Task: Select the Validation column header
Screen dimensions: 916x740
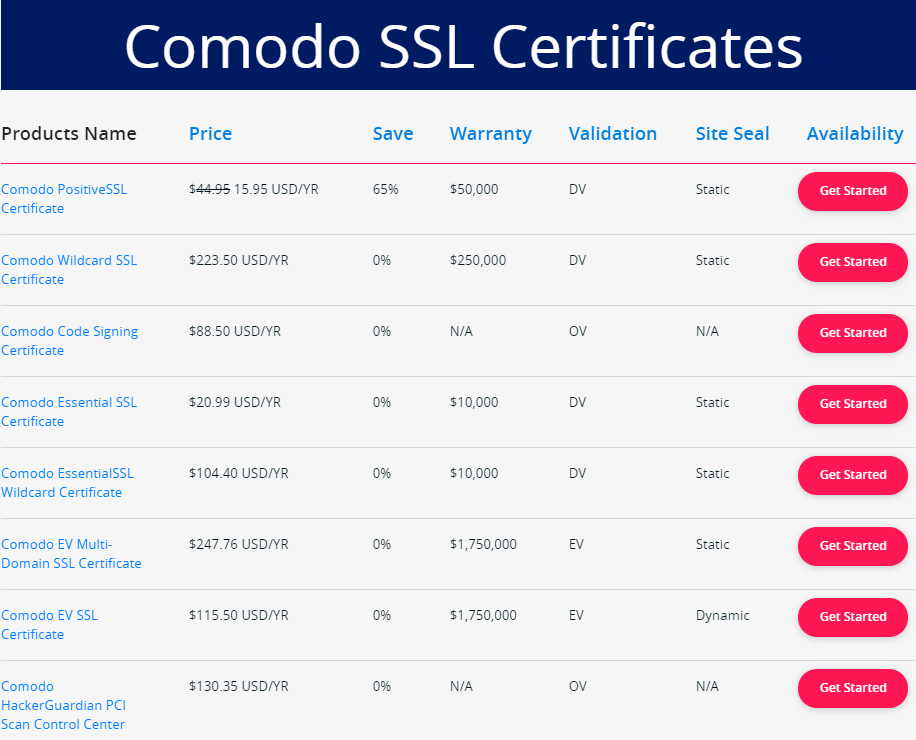Action: (612, 133)
